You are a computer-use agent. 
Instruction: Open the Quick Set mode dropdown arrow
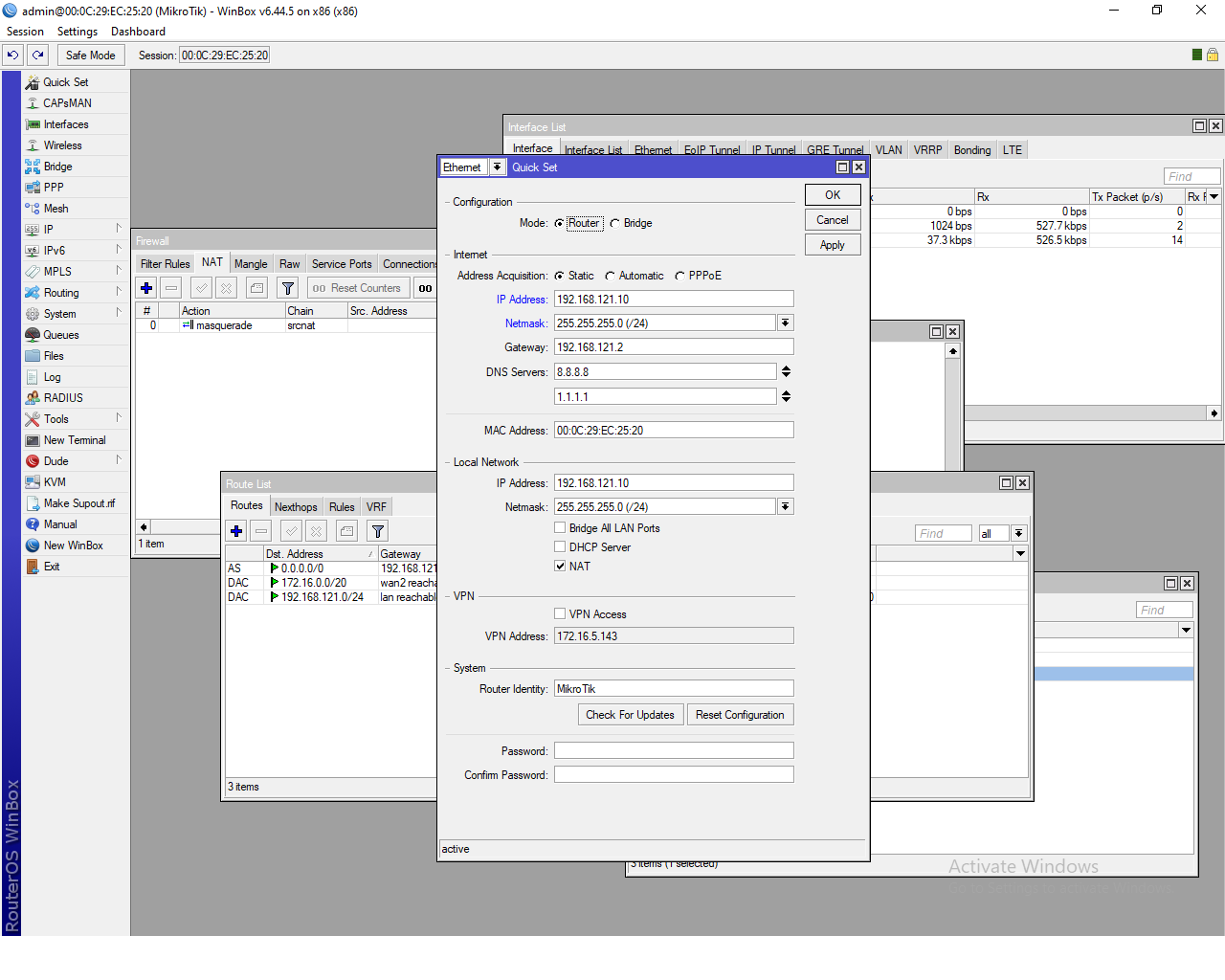coord(497,167)
